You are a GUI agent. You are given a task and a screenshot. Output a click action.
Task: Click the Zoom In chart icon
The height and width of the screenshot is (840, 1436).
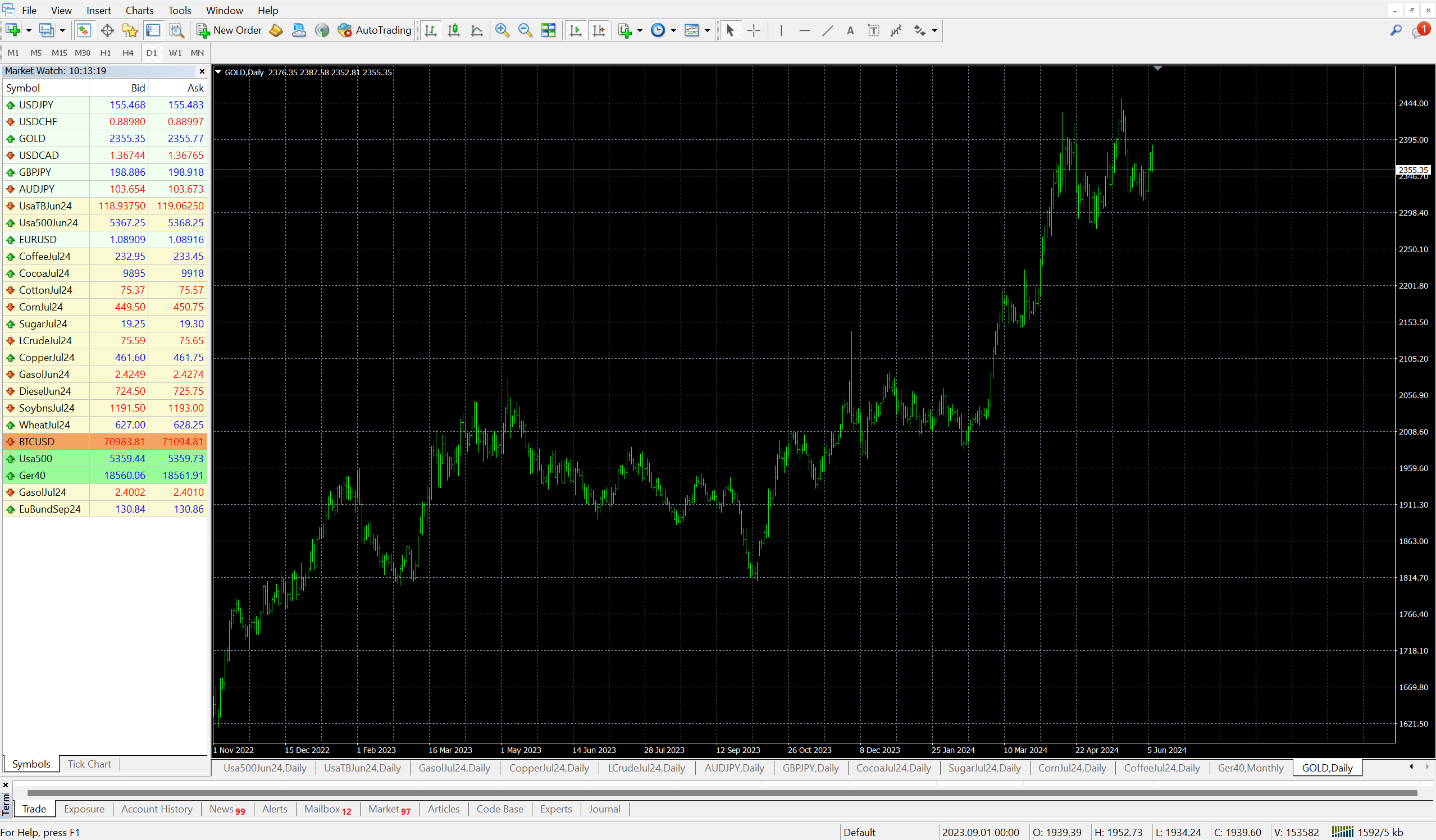(x=502, y=30)
